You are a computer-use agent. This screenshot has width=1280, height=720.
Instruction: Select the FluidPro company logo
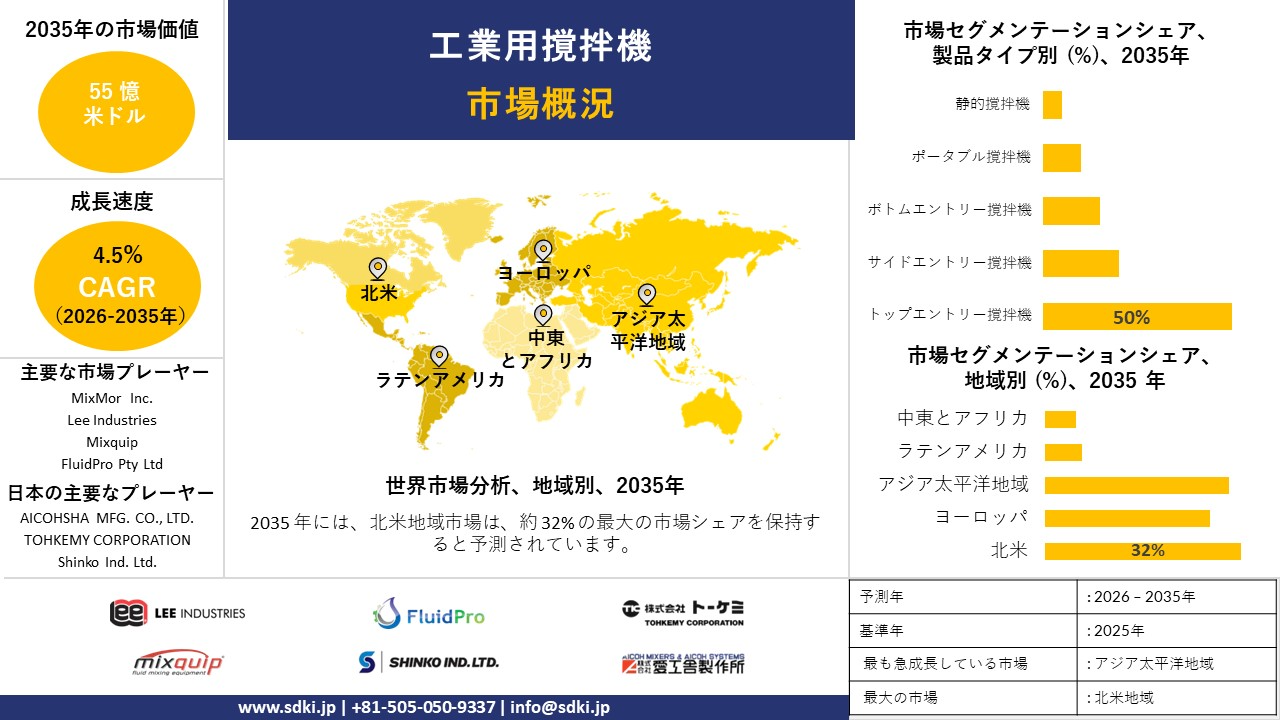click(x=427, y=613)
